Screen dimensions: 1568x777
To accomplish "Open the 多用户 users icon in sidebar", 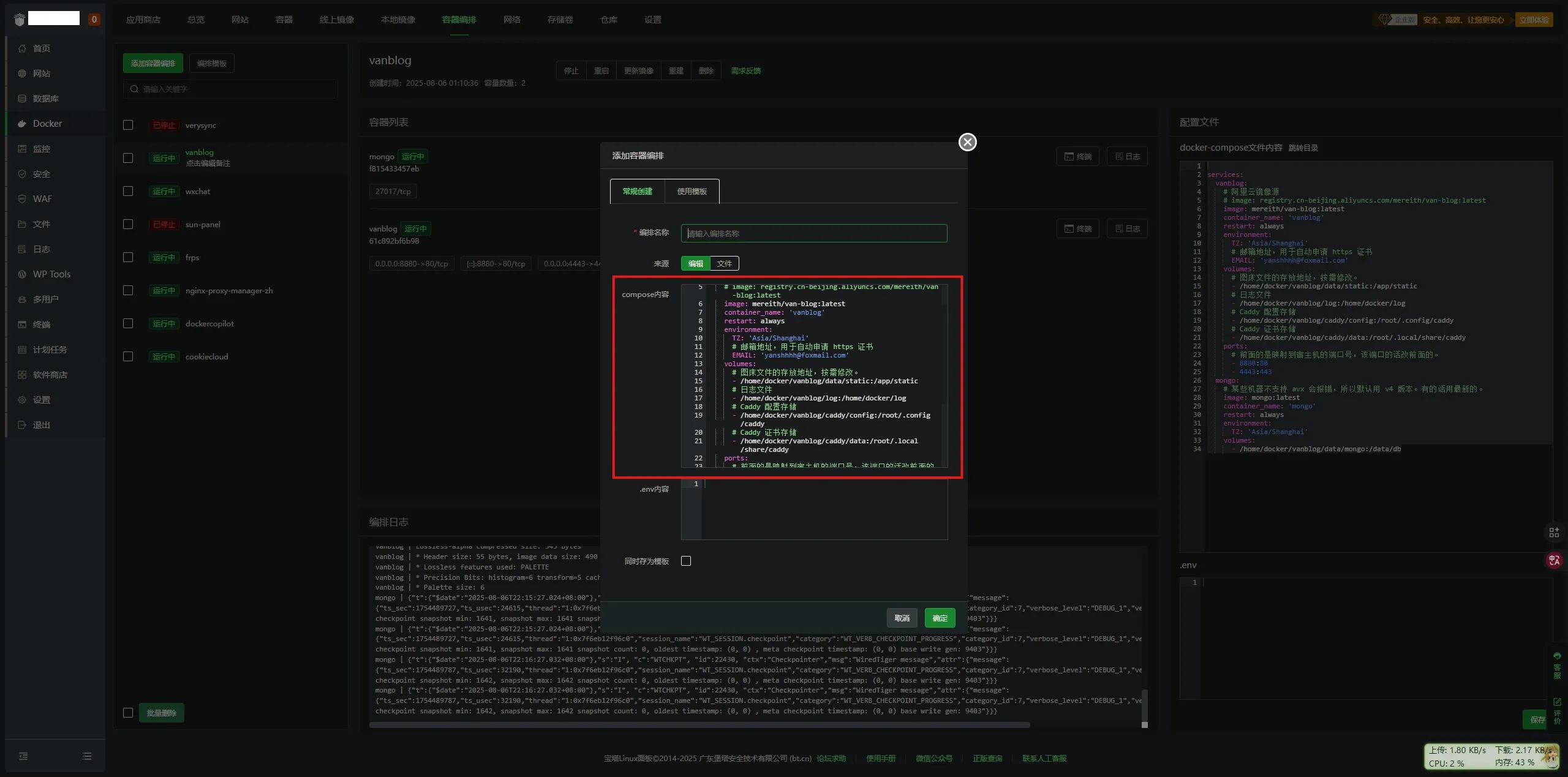I will [x=22, y=299].
